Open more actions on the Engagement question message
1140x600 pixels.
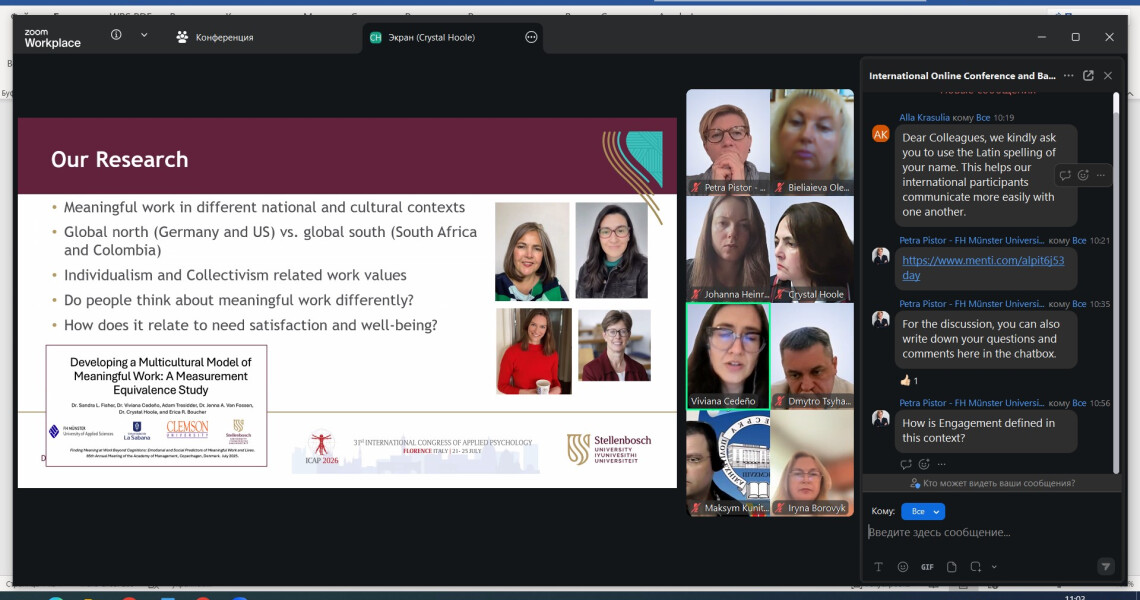(942, 464)
